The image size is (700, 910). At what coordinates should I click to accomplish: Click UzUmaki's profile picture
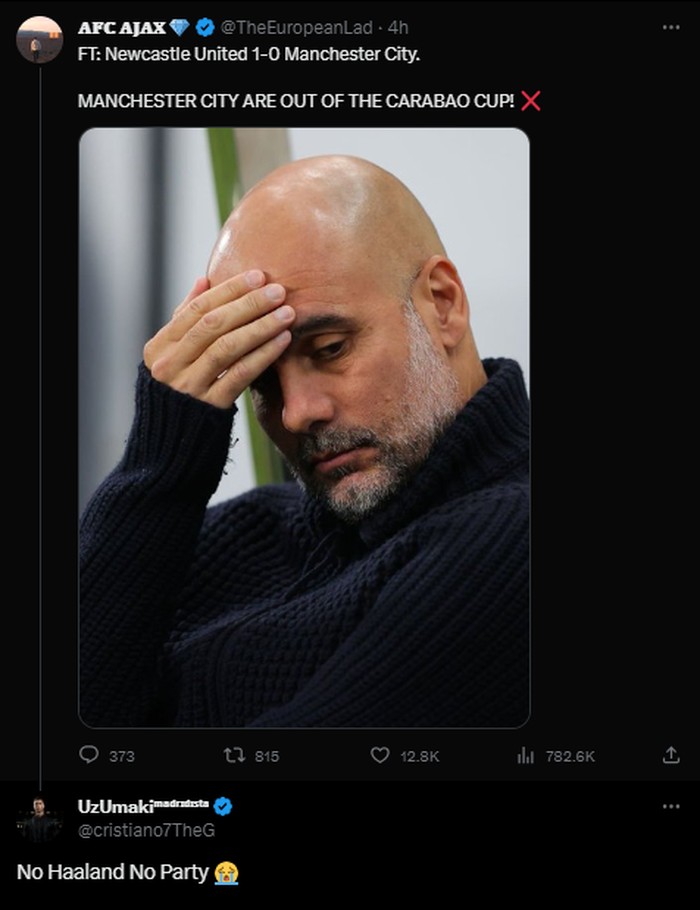tap(40, 819)
